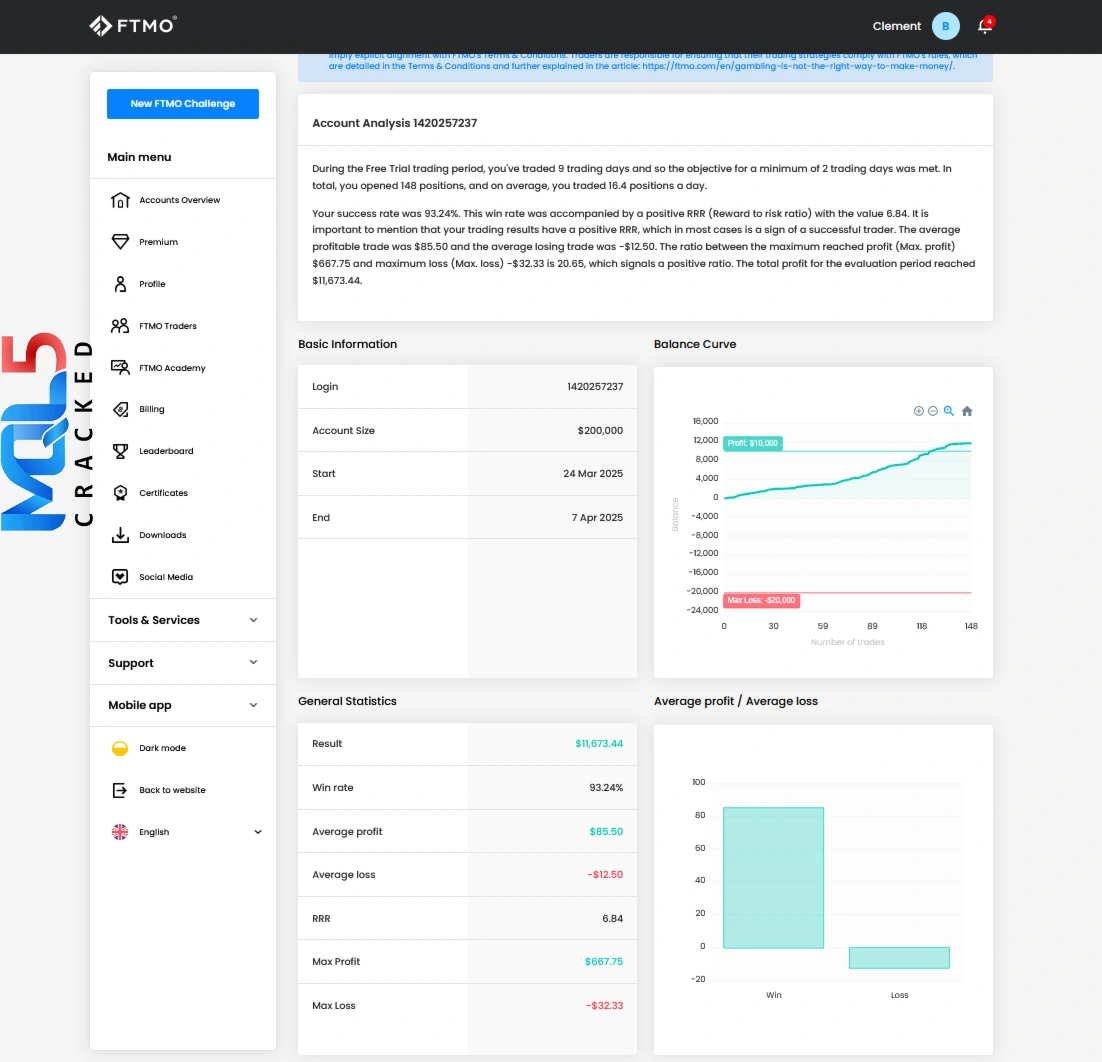Zoom out on the Balance Curve chart
1102x1062 pixels.
point(933,411)
